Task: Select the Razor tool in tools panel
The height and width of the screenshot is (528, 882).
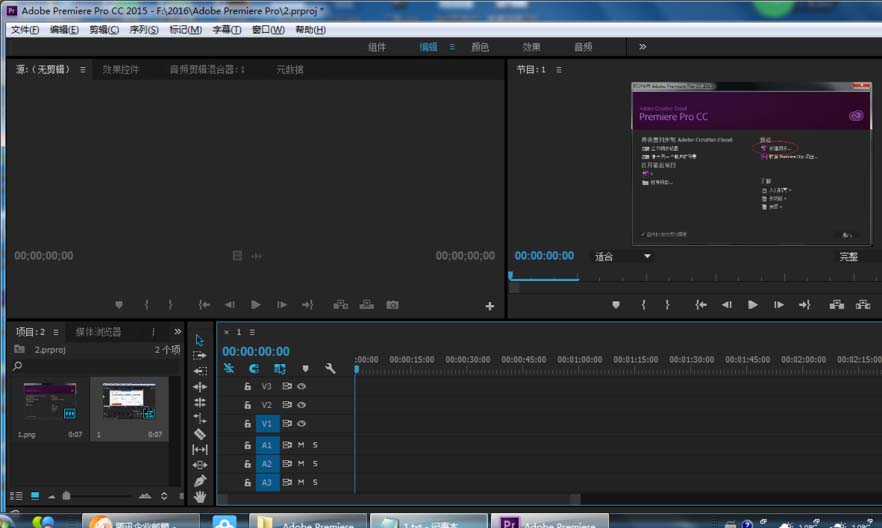Action: (200, 434)
